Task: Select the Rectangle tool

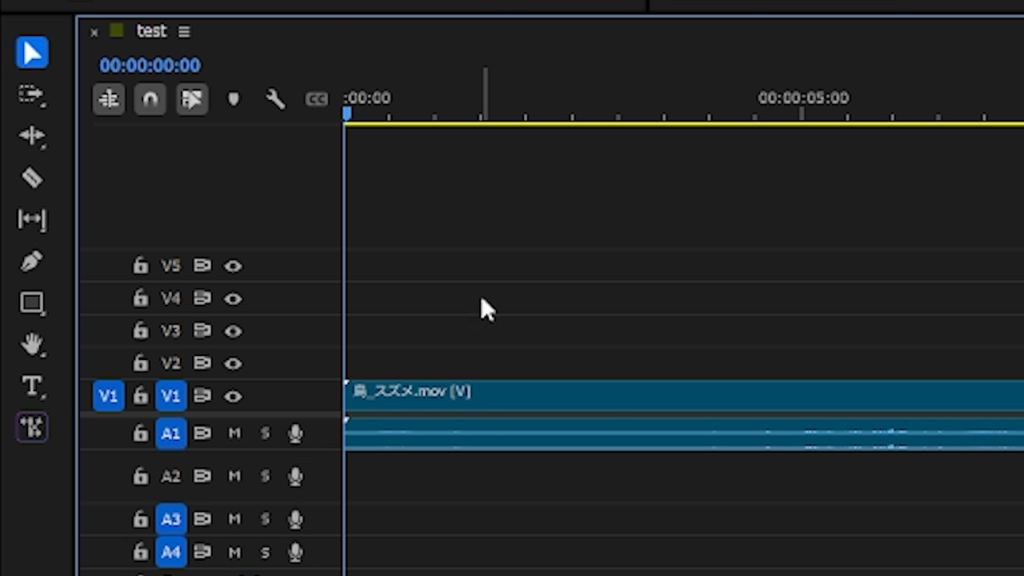Action: coord(32,303)
